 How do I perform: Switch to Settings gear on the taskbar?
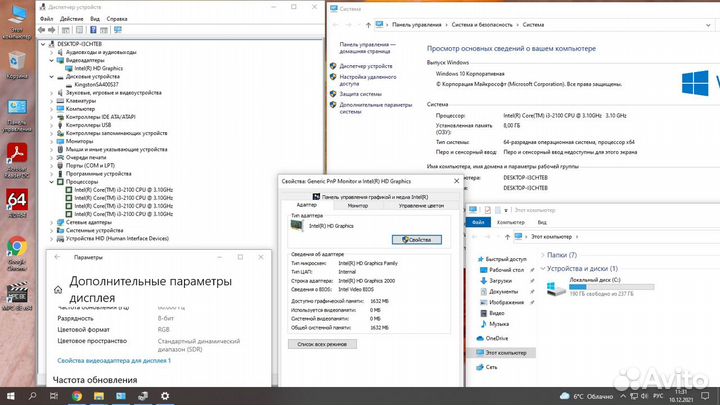[165, 396]
